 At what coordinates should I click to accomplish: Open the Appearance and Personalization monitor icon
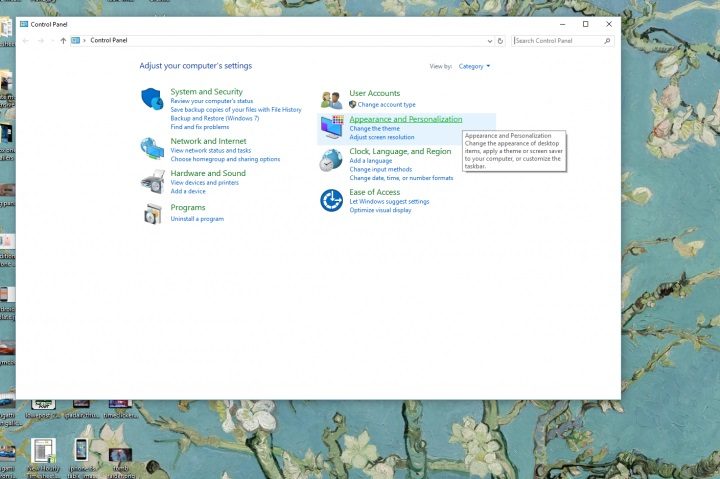[x=331, y=127]
